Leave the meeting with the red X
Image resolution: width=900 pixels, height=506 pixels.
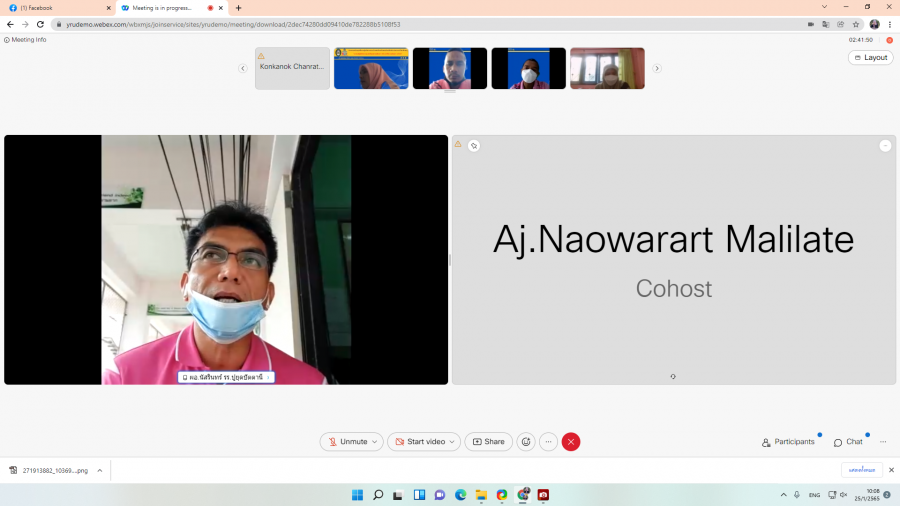click(571, 442)
